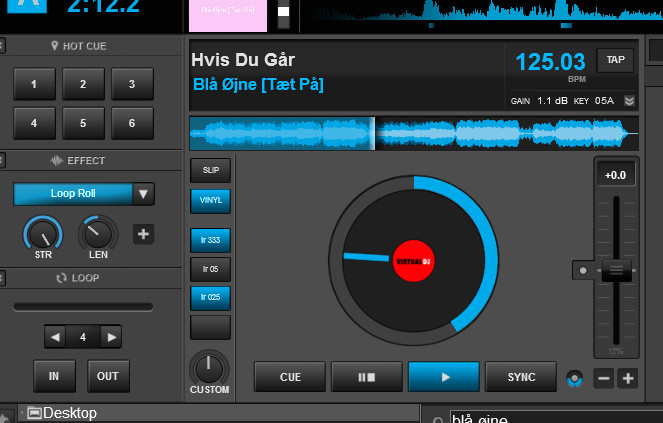Click the pitch fader handle
This screenshot has width=663, height=423.
click(616, 270)
